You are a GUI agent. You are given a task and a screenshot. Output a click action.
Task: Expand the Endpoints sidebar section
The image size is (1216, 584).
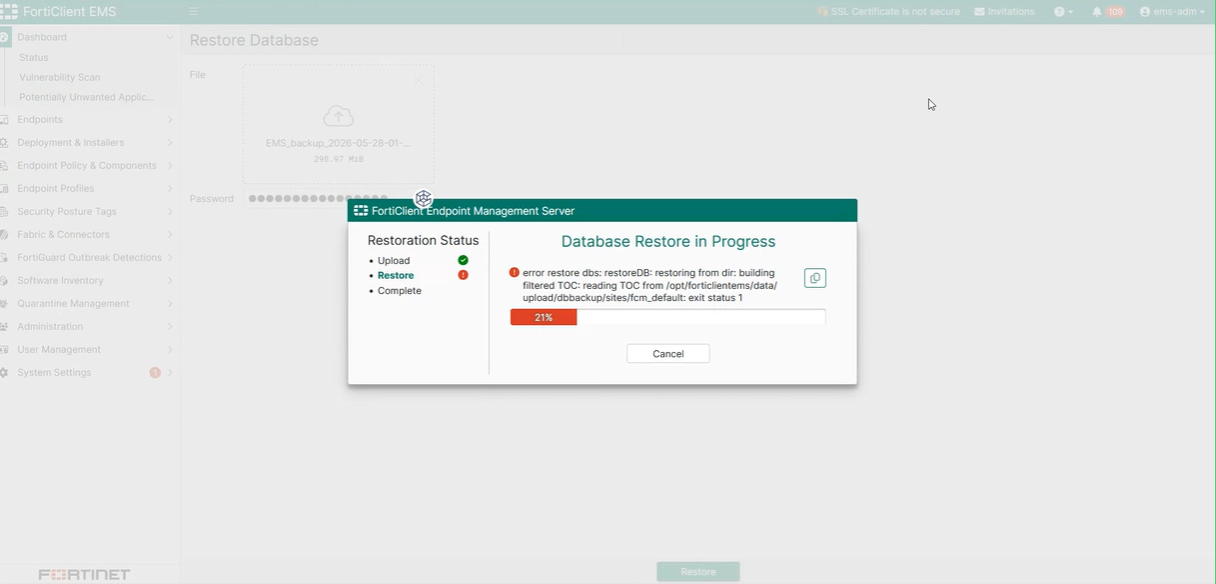88,119
